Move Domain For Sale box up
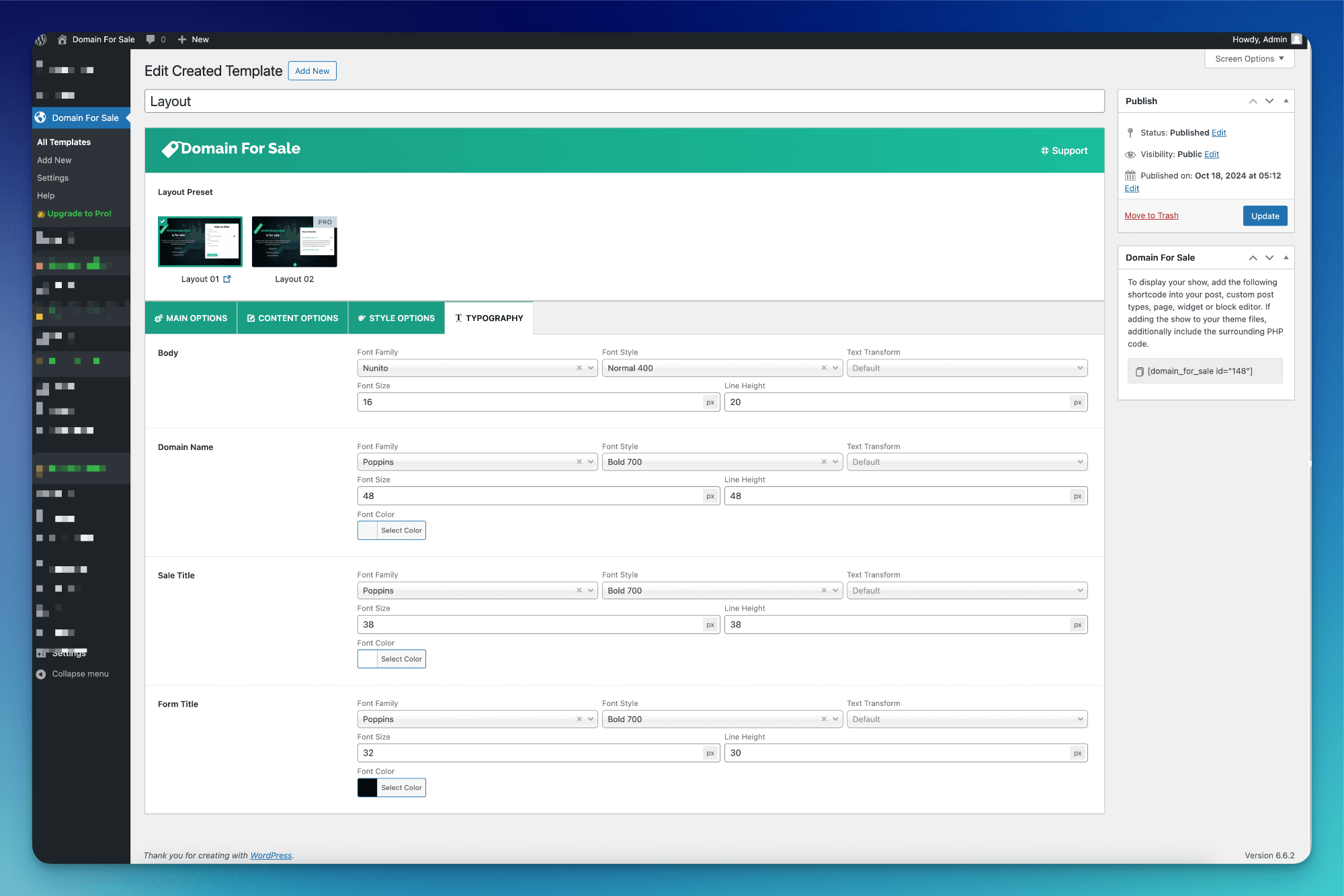 (x=1253, y=258)
